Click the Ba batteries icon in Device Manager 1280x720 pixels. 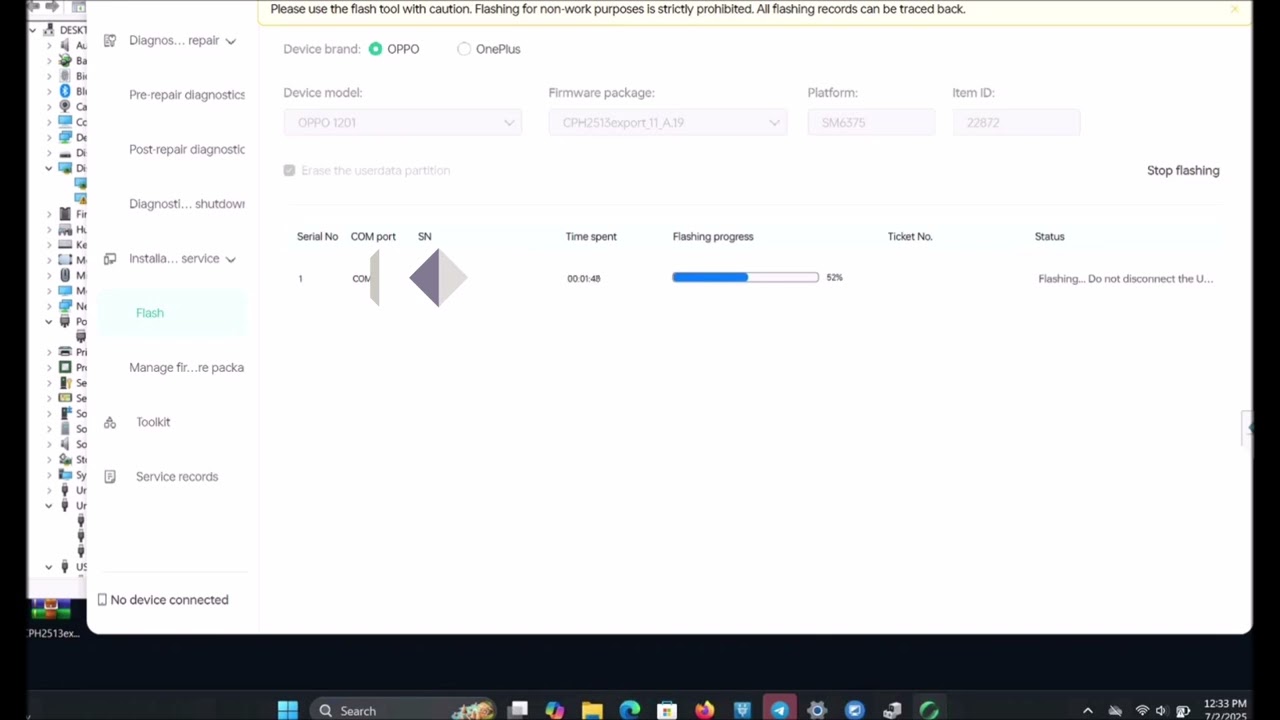point(65,60)
